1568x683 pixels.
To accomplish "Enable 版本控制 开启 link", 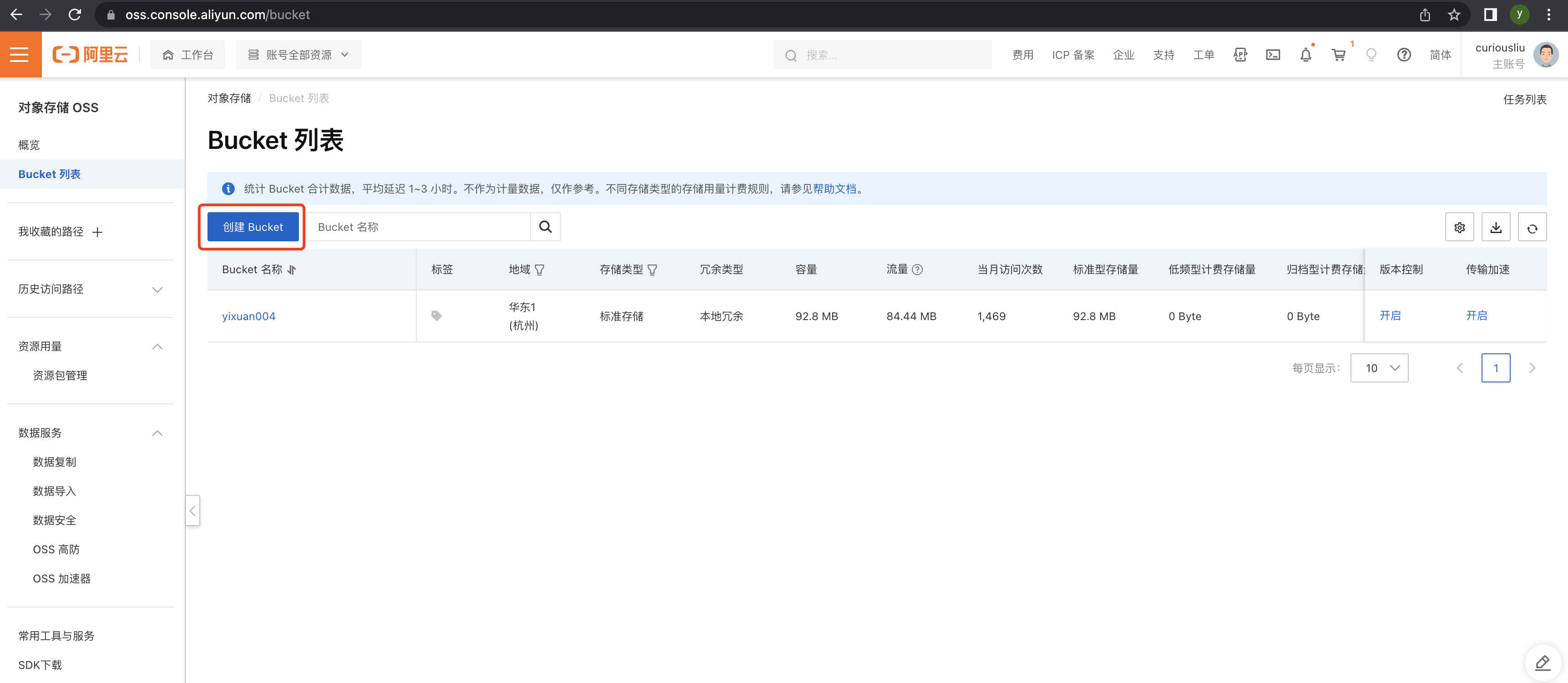I will (1390, 316).
